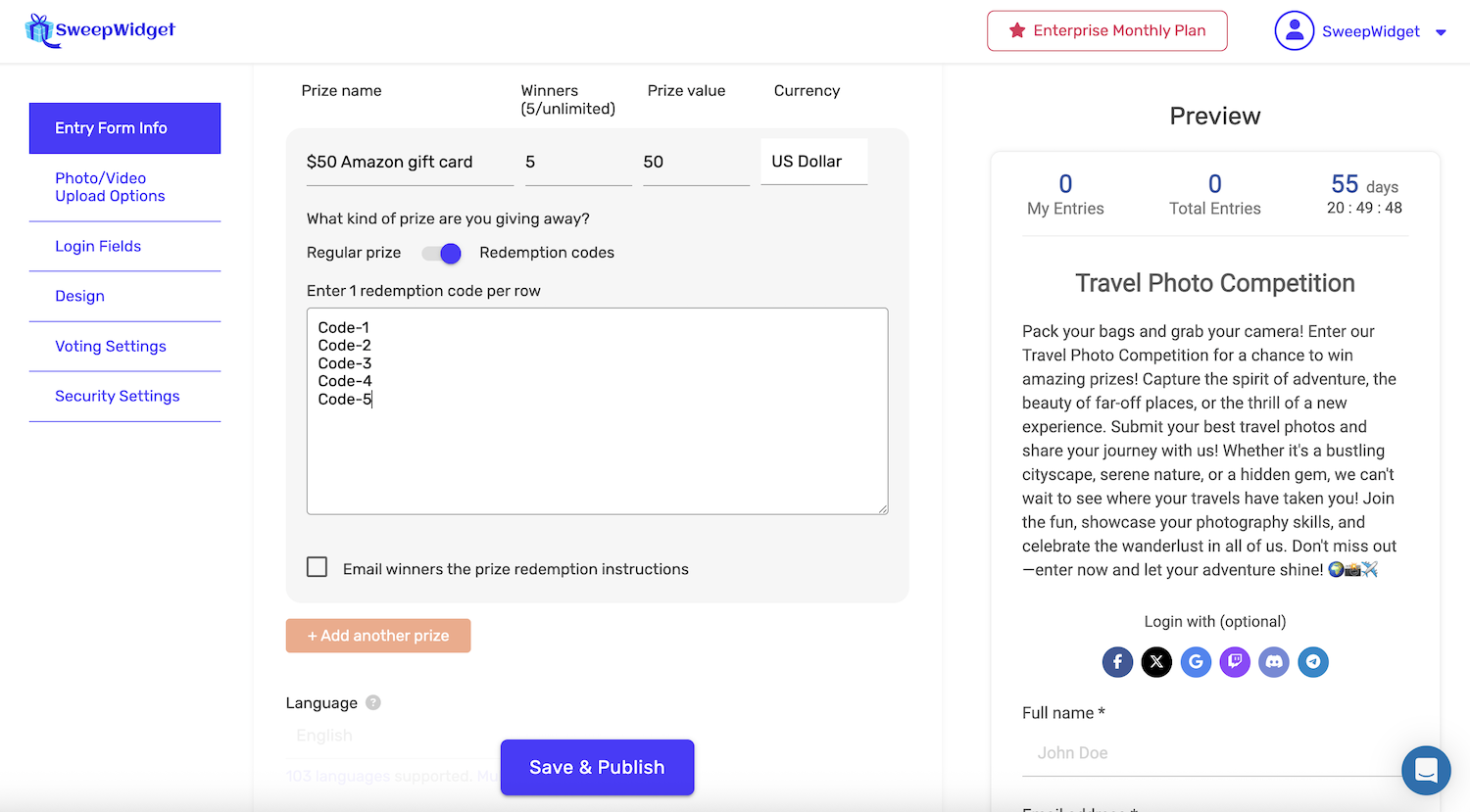Open the chat support widget
The height and width of the screenshot is (812, 1470).
click(1426, 770)
